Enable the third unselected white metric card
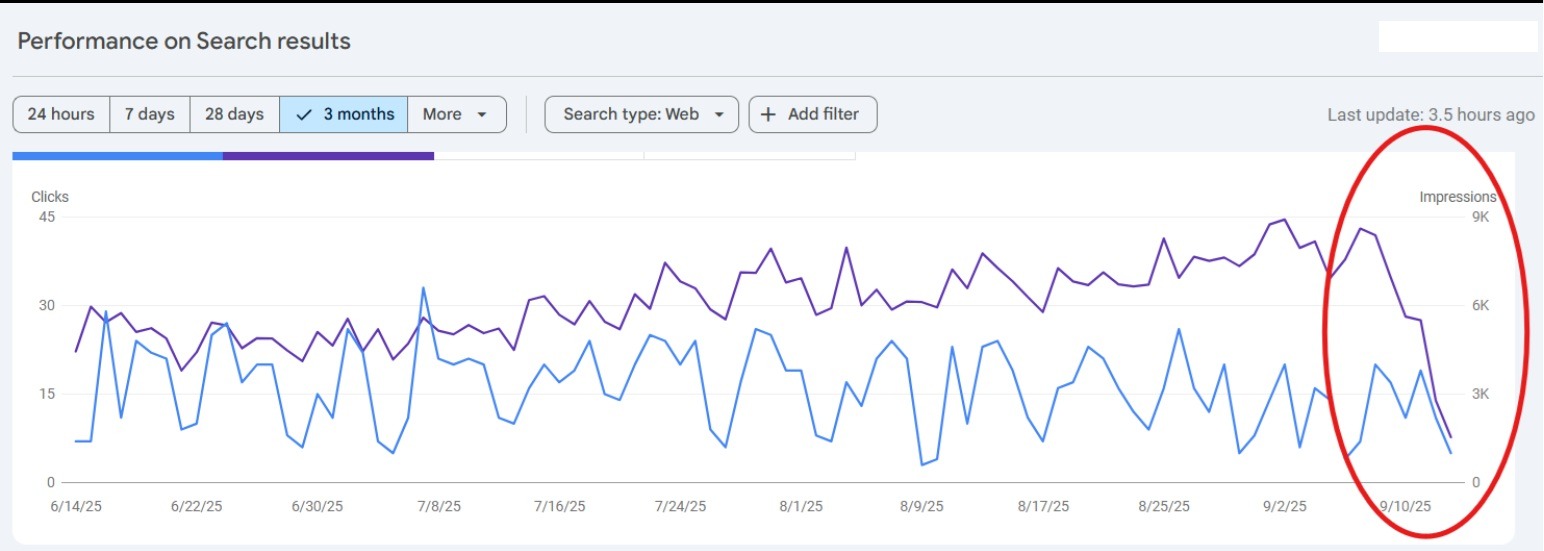Screen dimensions: 1544x551 click(539, 155)
